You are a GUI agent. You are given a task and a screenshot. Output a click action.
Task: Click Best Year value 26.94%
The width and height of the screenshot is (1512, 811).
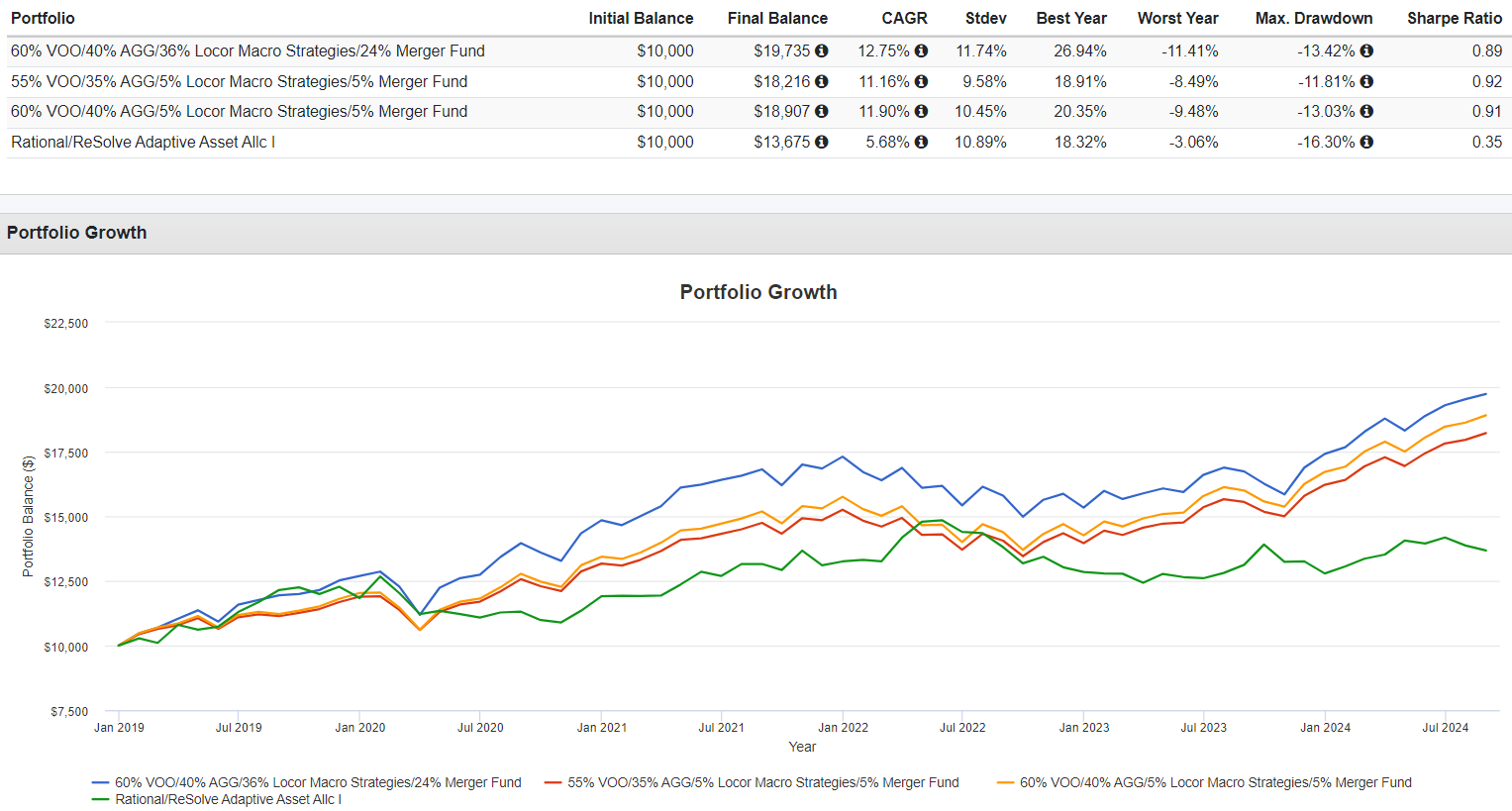point(1080,51)
